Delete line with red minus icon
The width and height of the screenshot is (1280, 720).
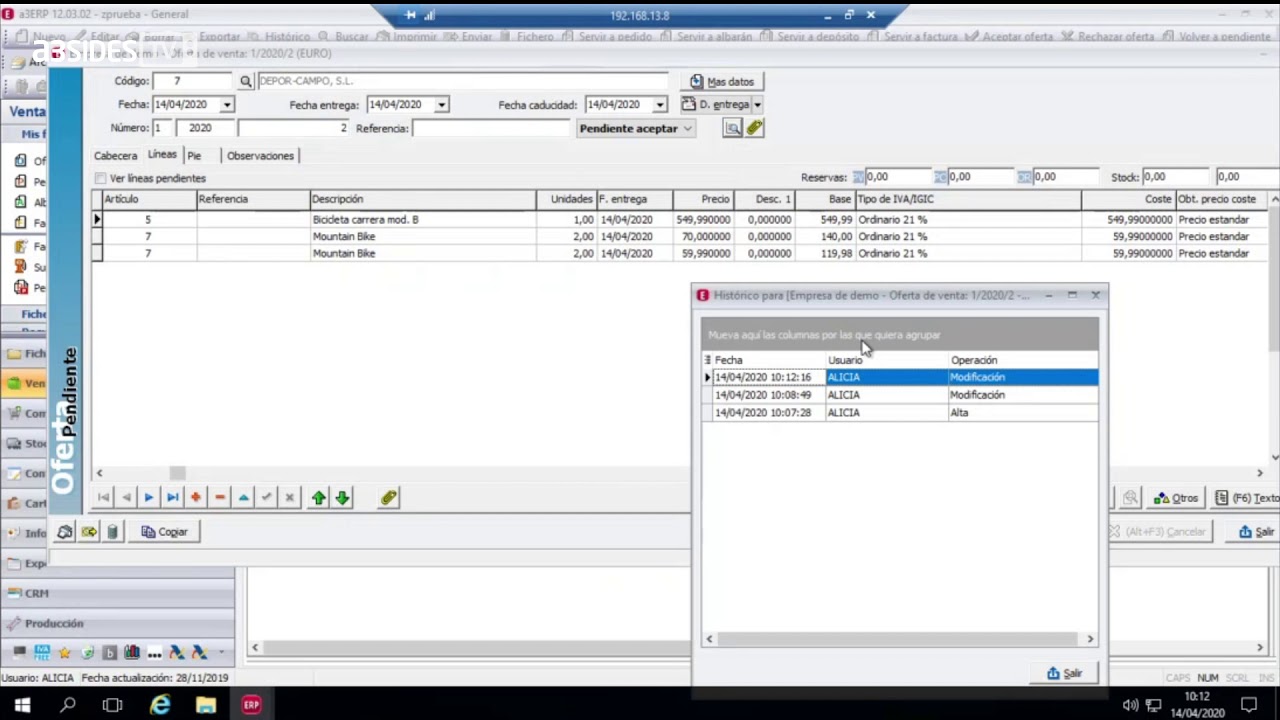pos(220,498)
